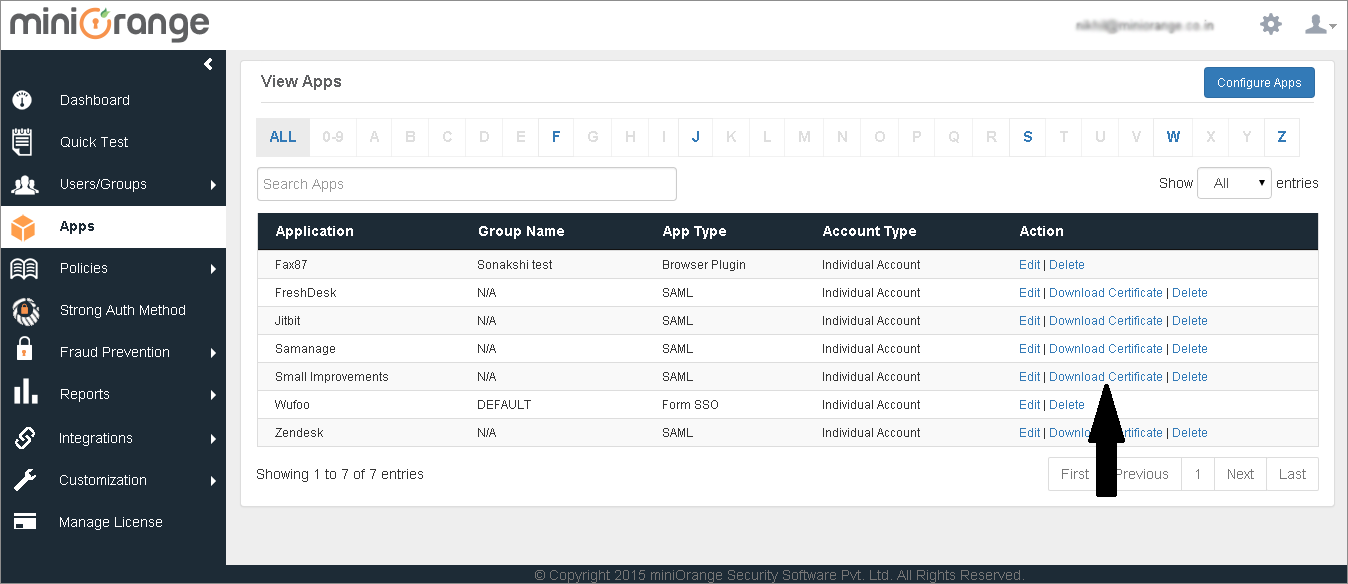Edit the Wufoo application
The height and width of the screenshot is (584, 1348).
pyautogui.click(x=1030, y=405)
